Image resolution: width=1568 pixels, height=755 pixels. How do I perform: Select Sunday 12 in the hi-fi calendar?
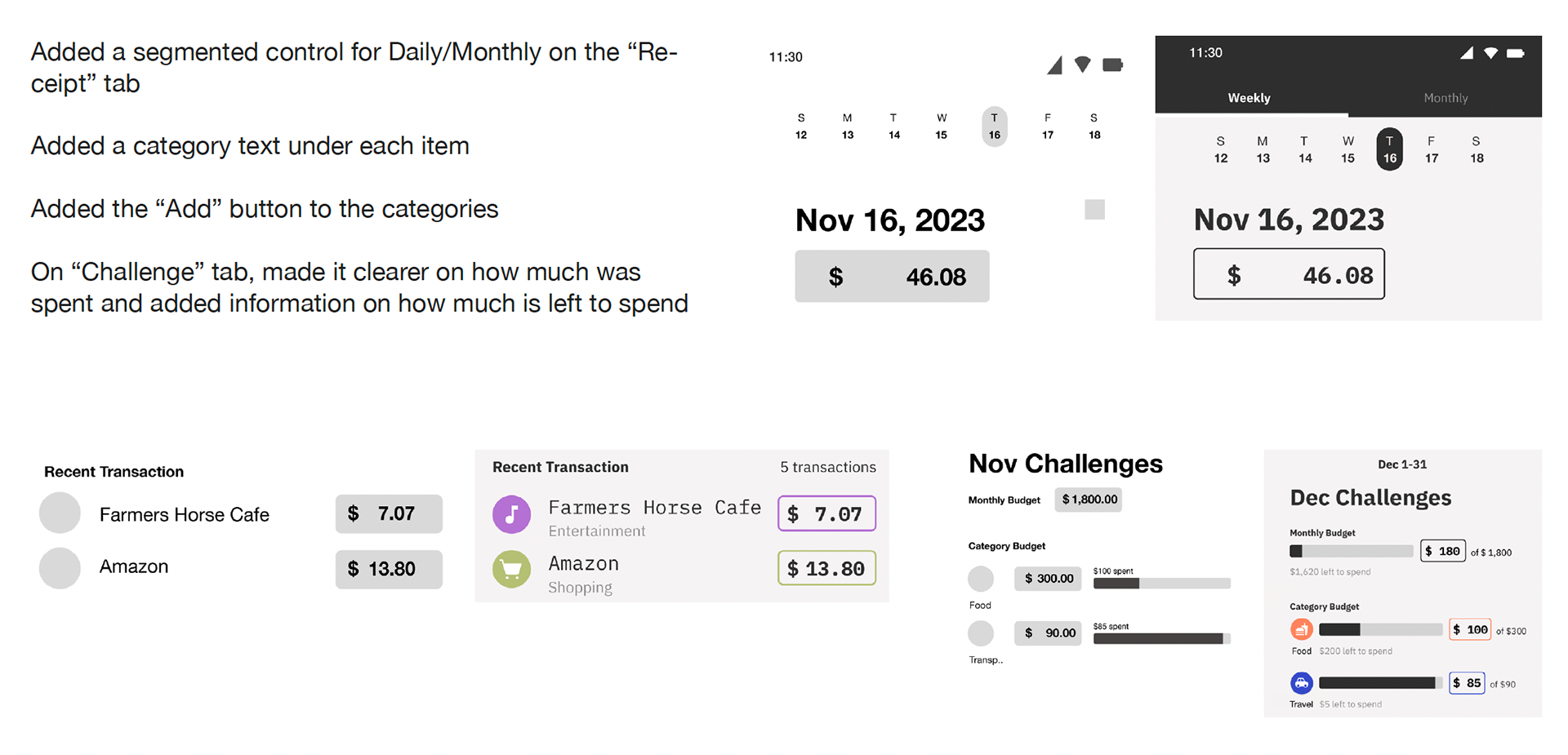1221,149
